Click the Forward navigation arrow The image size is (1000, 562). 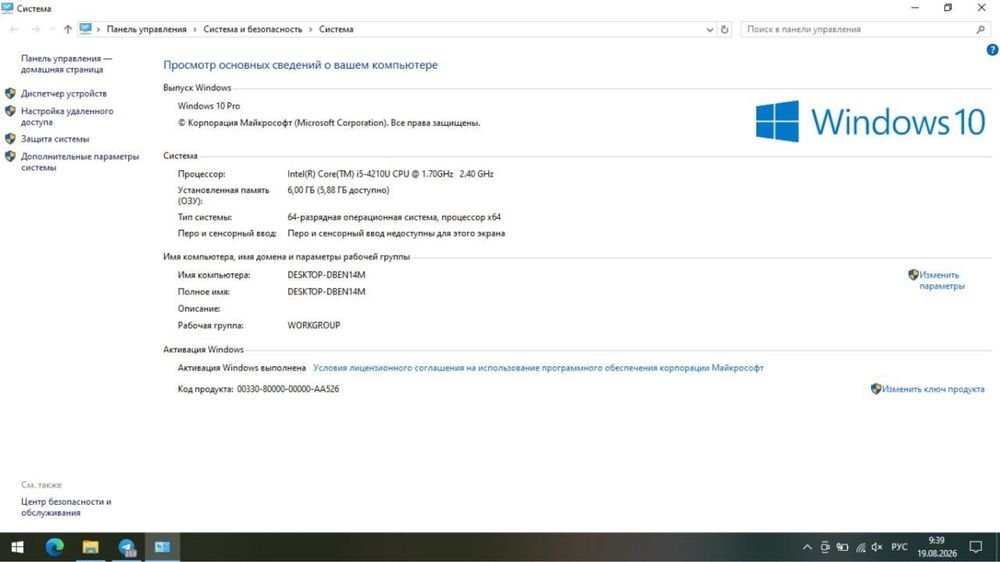point(36,29)
